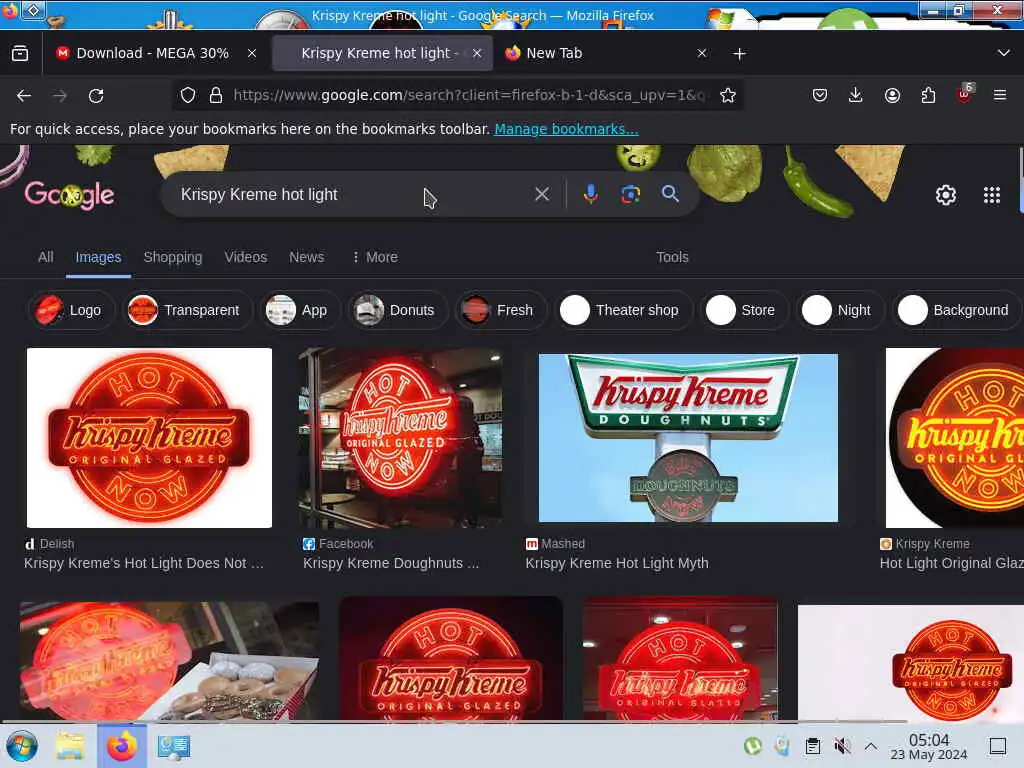The height and width of the screenshot is (768, 1024).
Task: Search by image with Google Lens
Action: [630, 194]
